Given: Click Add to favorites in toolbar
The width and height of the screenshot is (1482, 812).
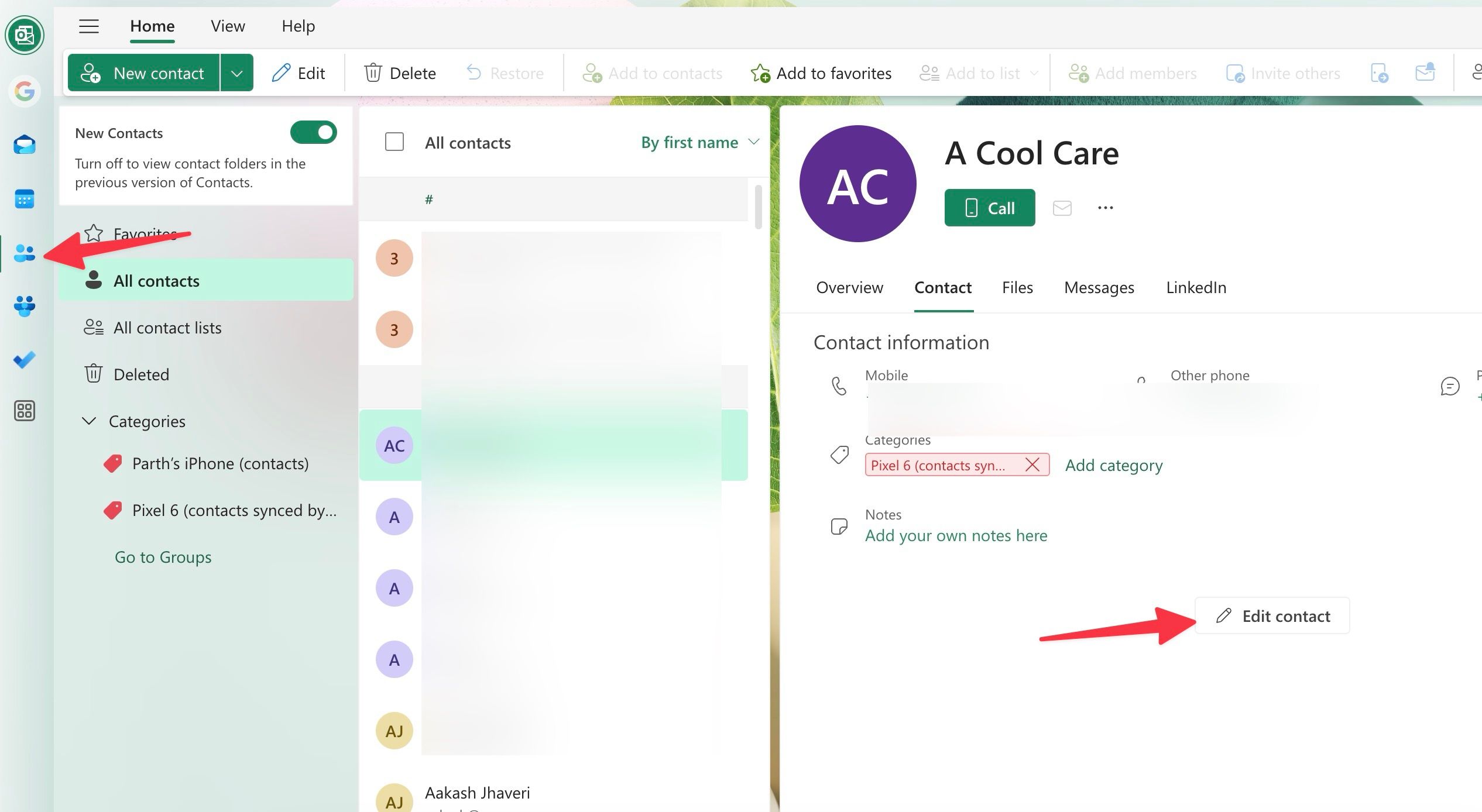Looking at the screenshot, I should point(821,73).
